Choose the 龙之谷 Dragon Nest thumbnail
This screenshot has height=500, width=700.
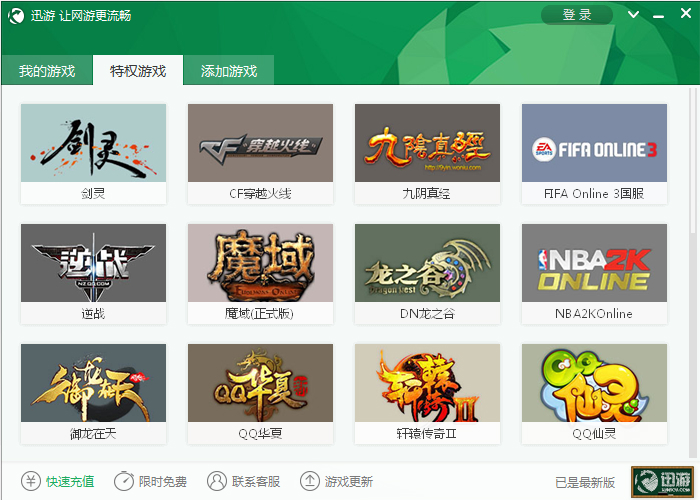pos(427,263)
